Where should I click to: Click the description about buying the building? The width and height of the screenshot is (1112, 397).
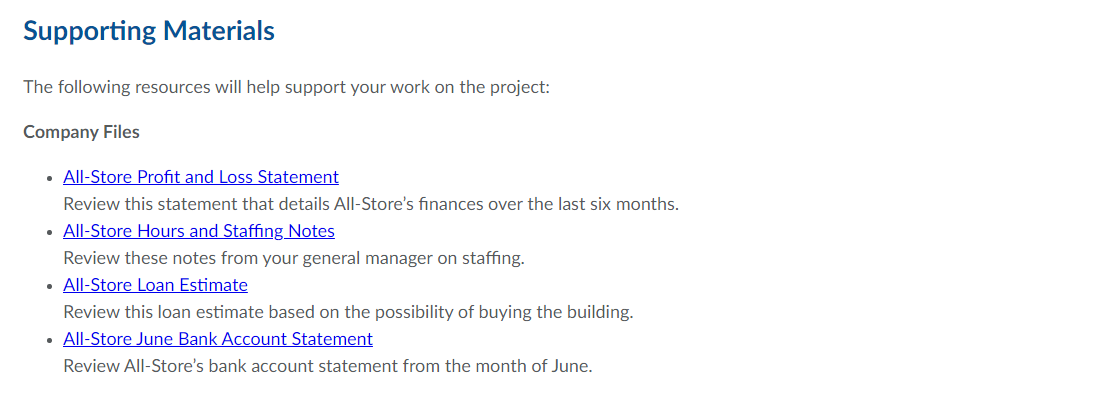click(x=348, y=312)
